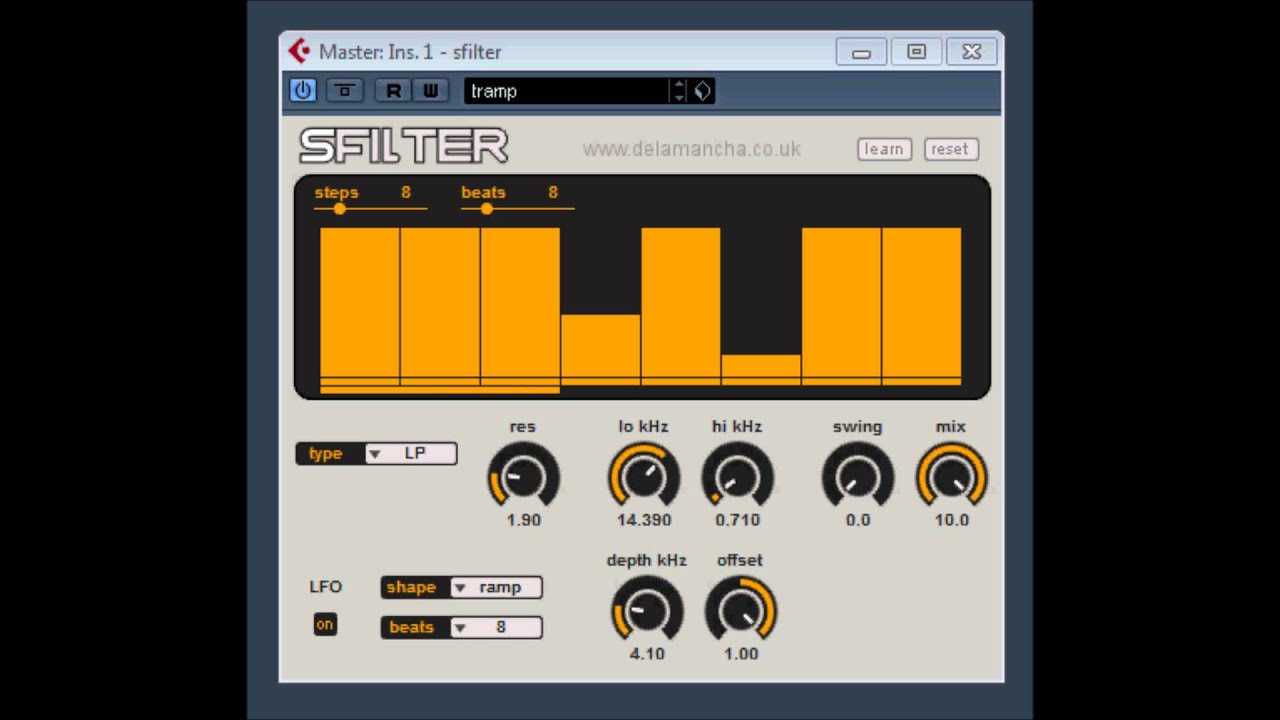Step presets with the up/down arrows
The image size is (1280, 720).
tap(679, 91)
